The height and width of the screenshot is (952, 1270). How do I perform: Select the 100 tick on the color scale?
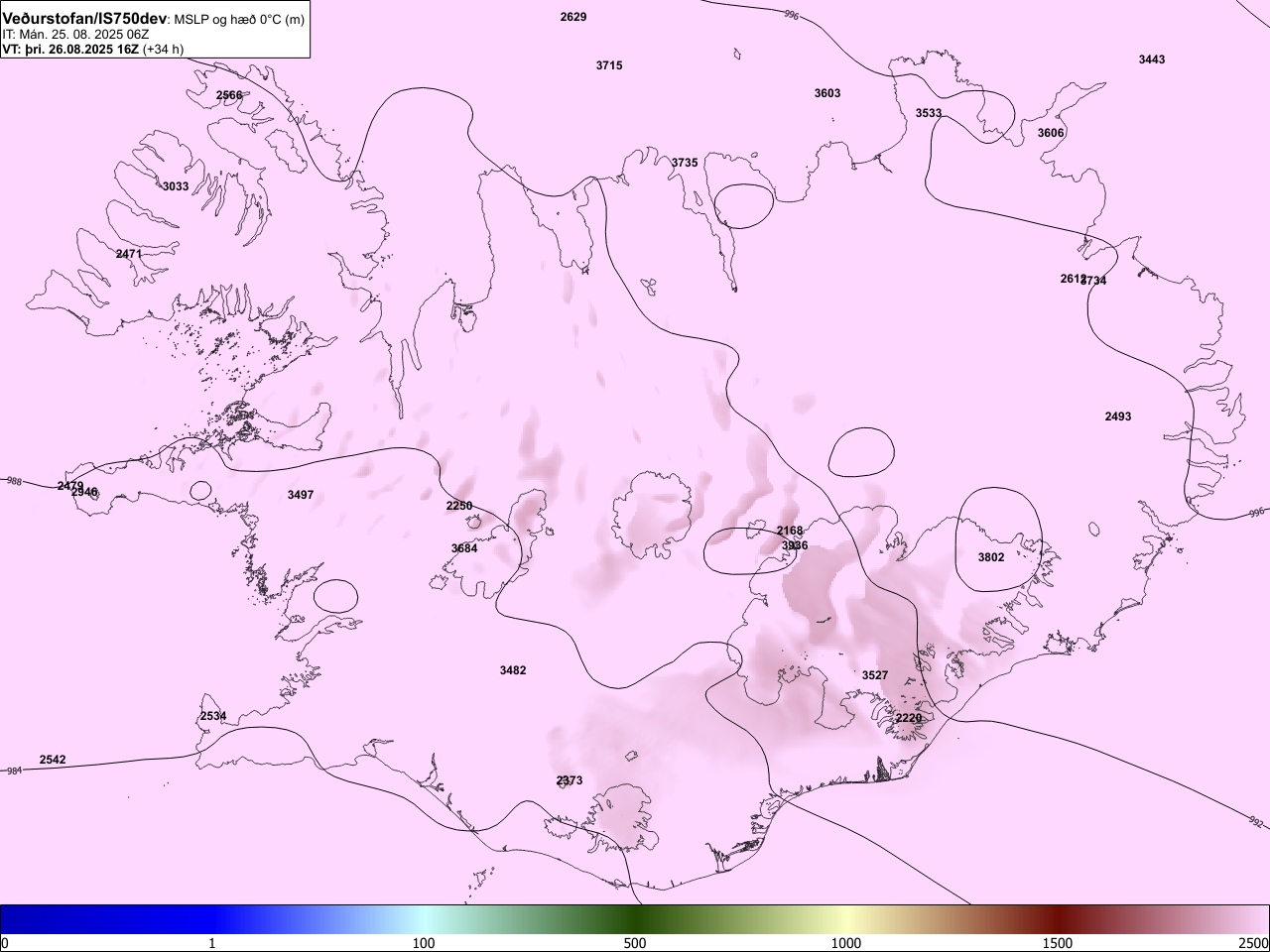coord(424,942)
